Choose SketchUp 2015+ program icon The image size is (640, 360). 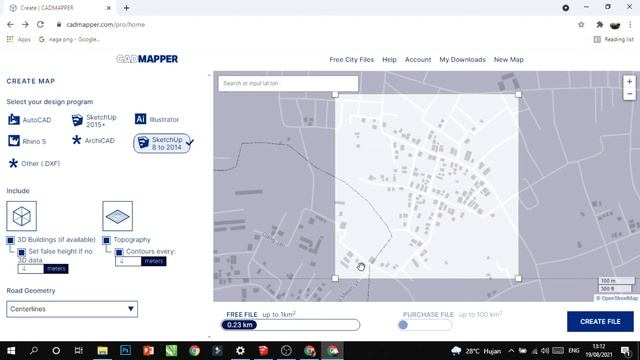tap(77, 120)
